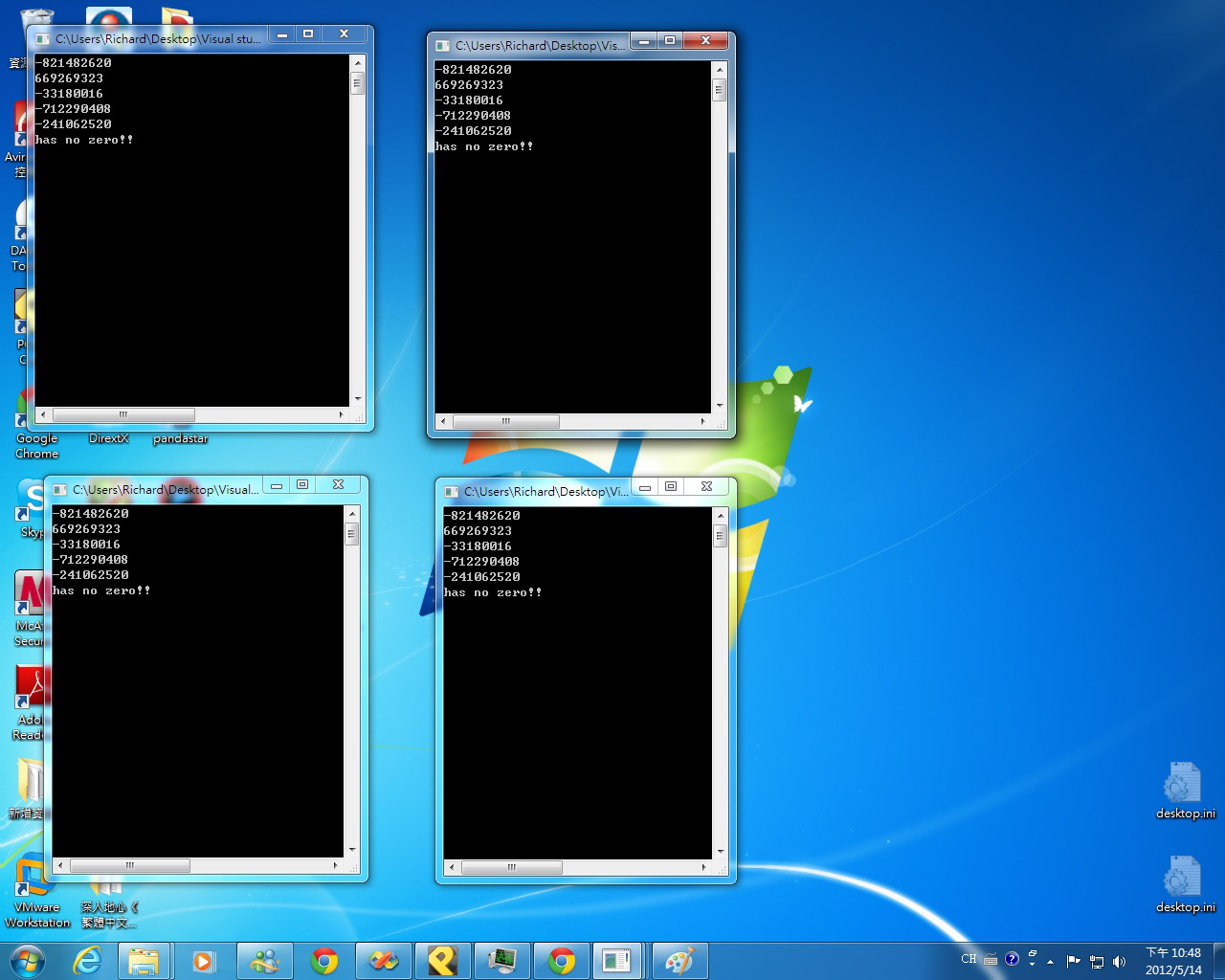The image size is (1225, 980).
Task: Open system menu icon of top-left console
Action: tap(42, 39)
